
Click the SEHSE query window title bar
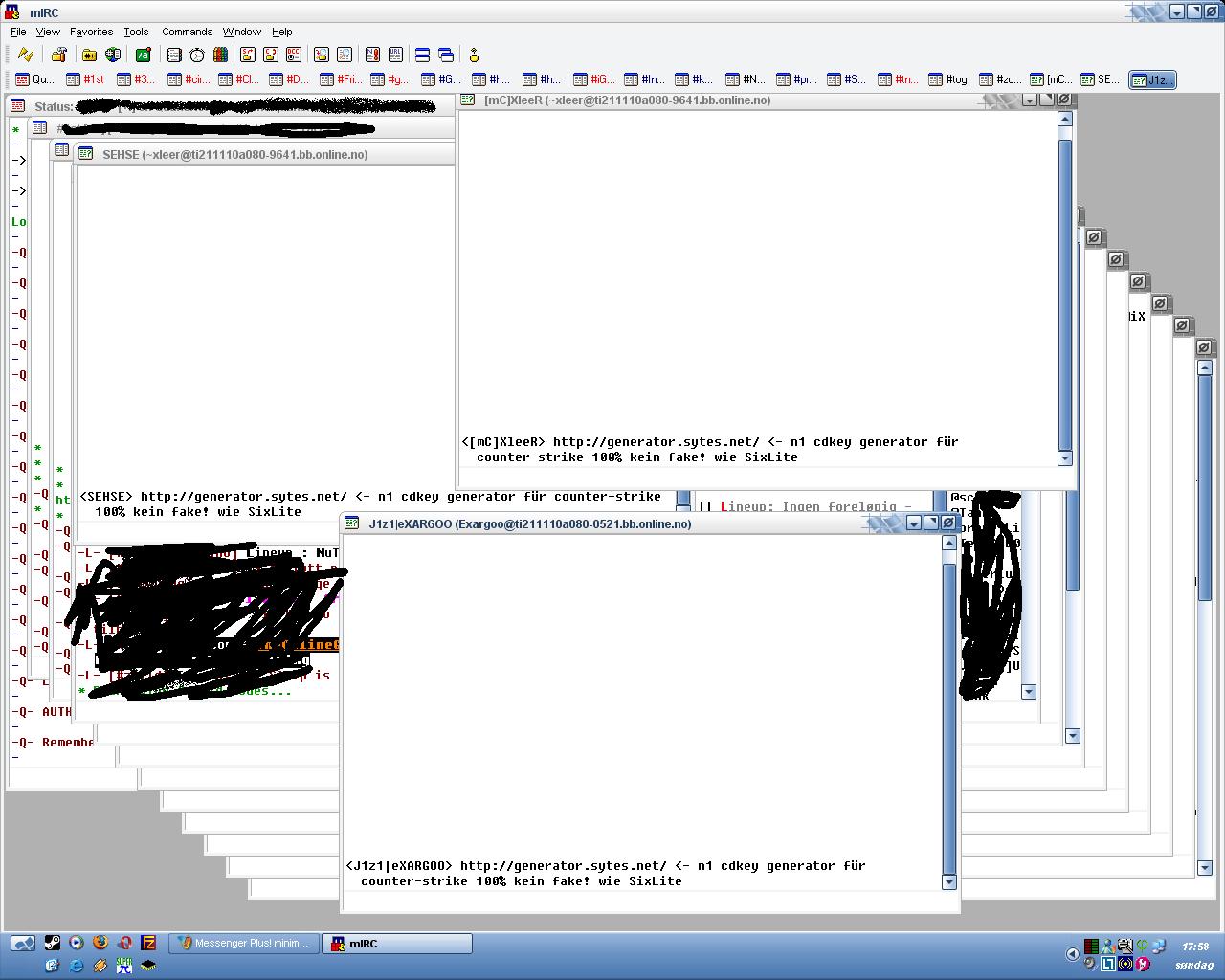265,154
